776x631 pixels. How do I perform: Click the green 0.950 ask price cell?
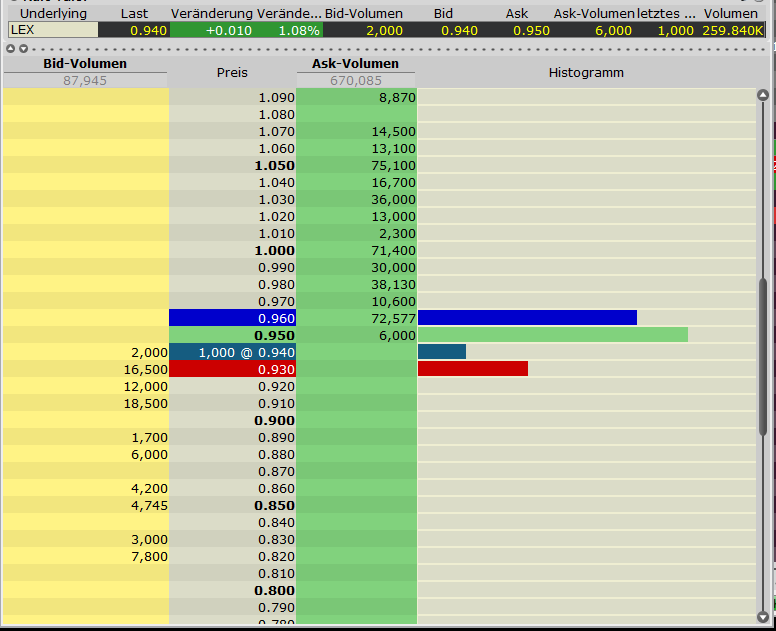tap(232, 335)
